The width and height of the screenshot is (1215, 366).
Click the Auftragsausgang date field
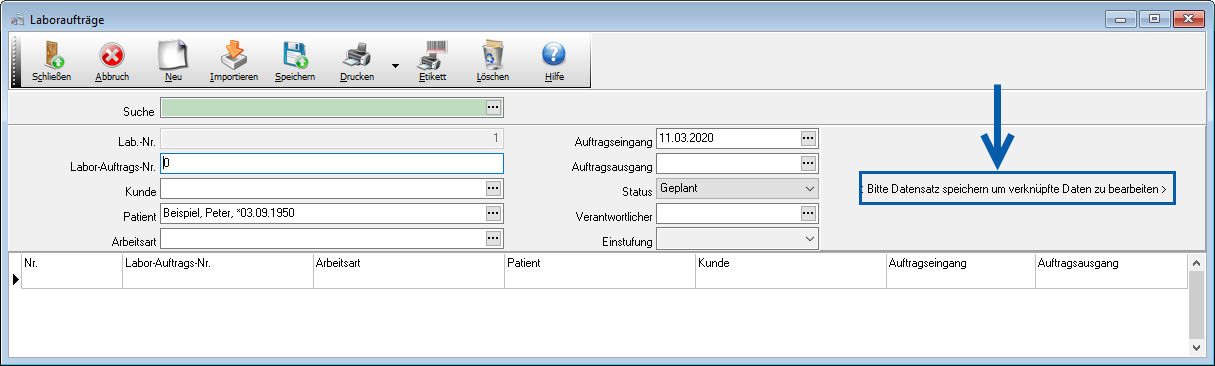point(729,162)
